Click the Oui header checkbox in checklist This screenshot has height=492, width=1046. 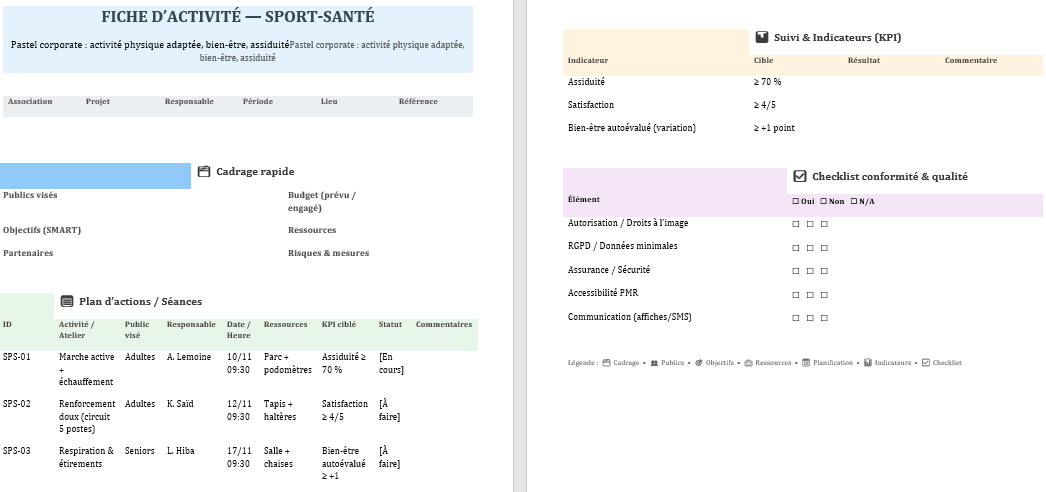point(795,201)
